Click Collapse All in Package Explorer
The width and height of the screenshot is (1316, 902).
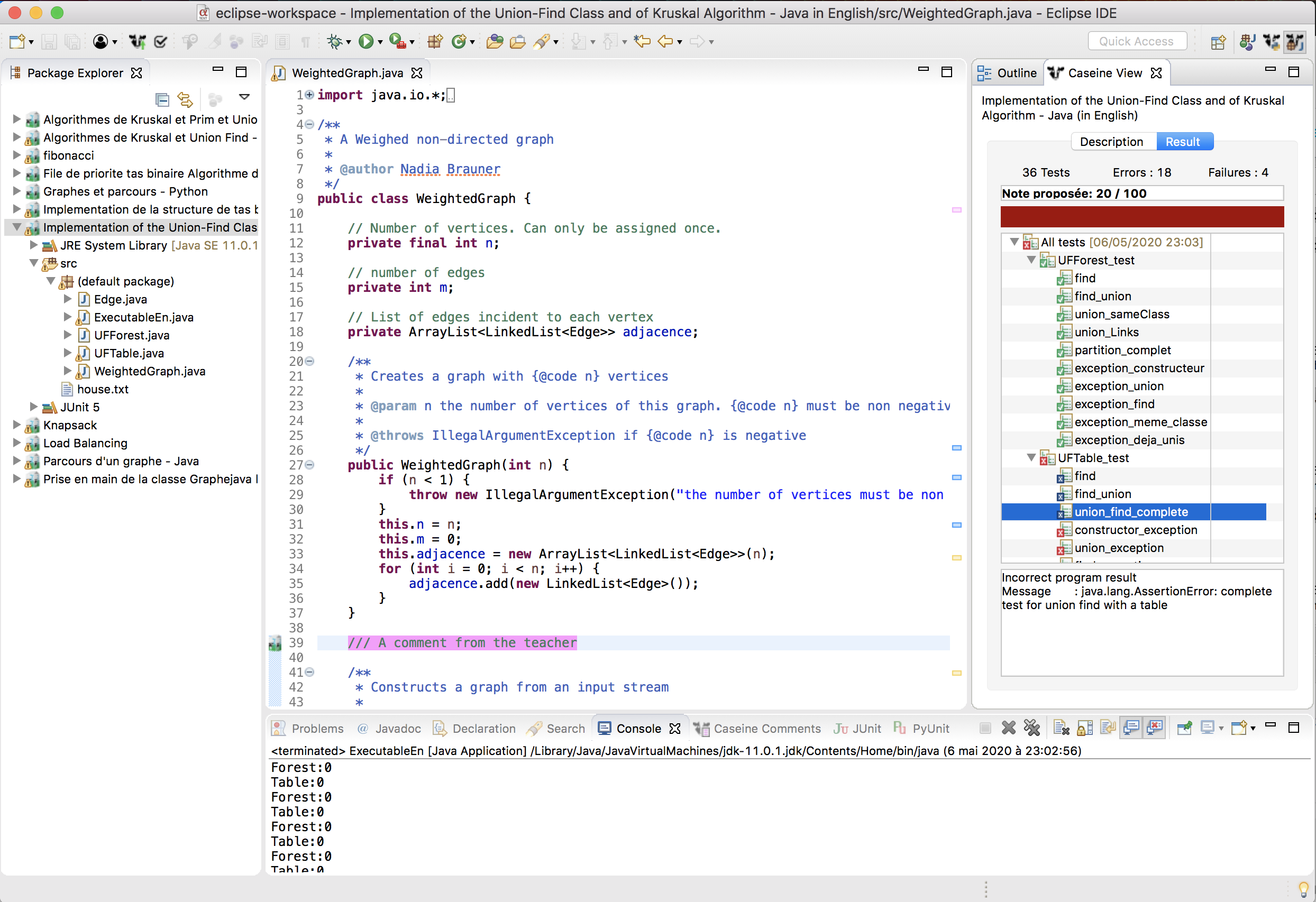(162, 99)
